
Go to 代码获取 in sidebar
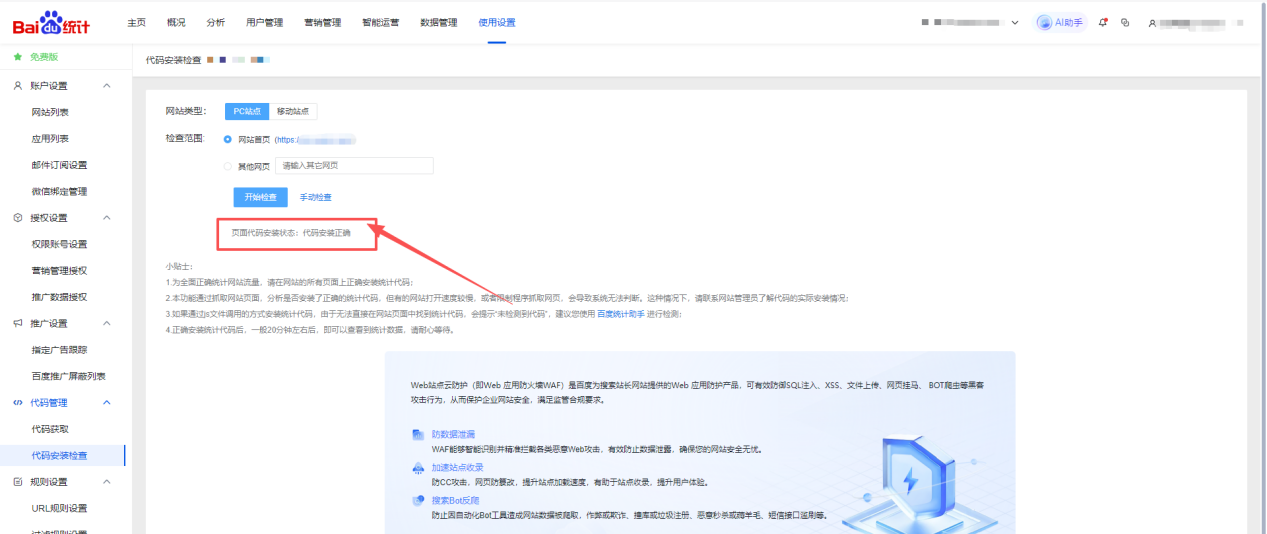point(50,429)
